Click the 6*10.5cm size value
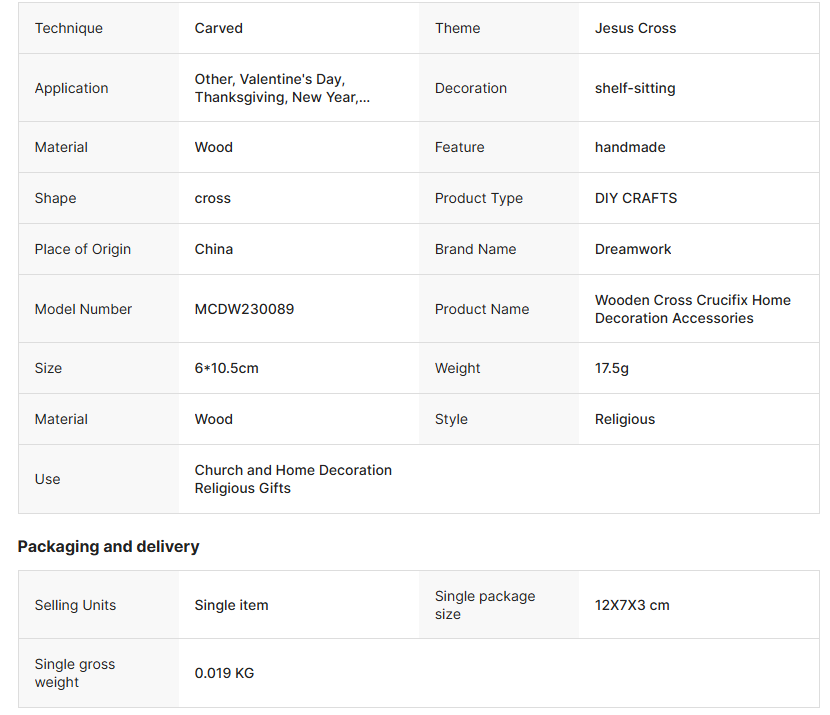Screen dimensions: 830x715 pyautogui.click(x=226, y=368)
